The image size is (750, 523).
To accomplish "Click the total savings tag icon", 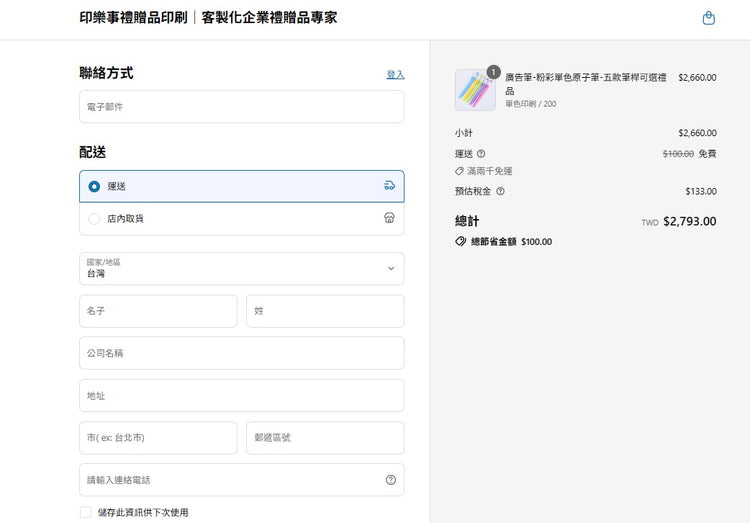I will (461, 242).
